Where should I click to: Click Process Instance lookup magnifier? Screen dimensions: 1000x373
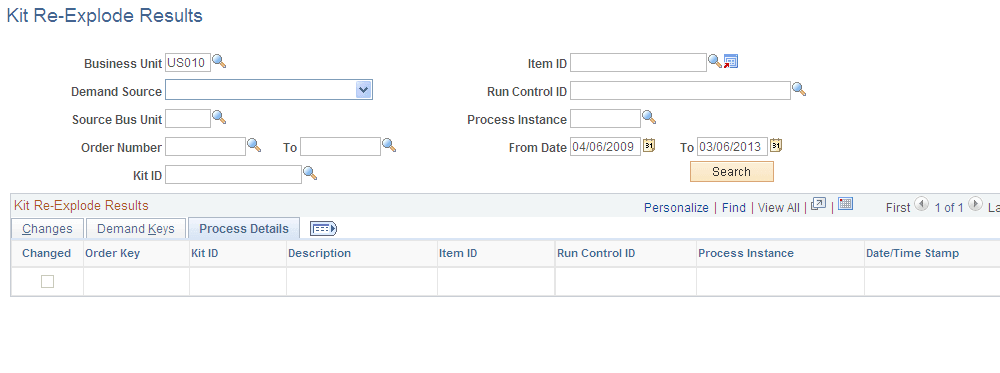[649, 118]
